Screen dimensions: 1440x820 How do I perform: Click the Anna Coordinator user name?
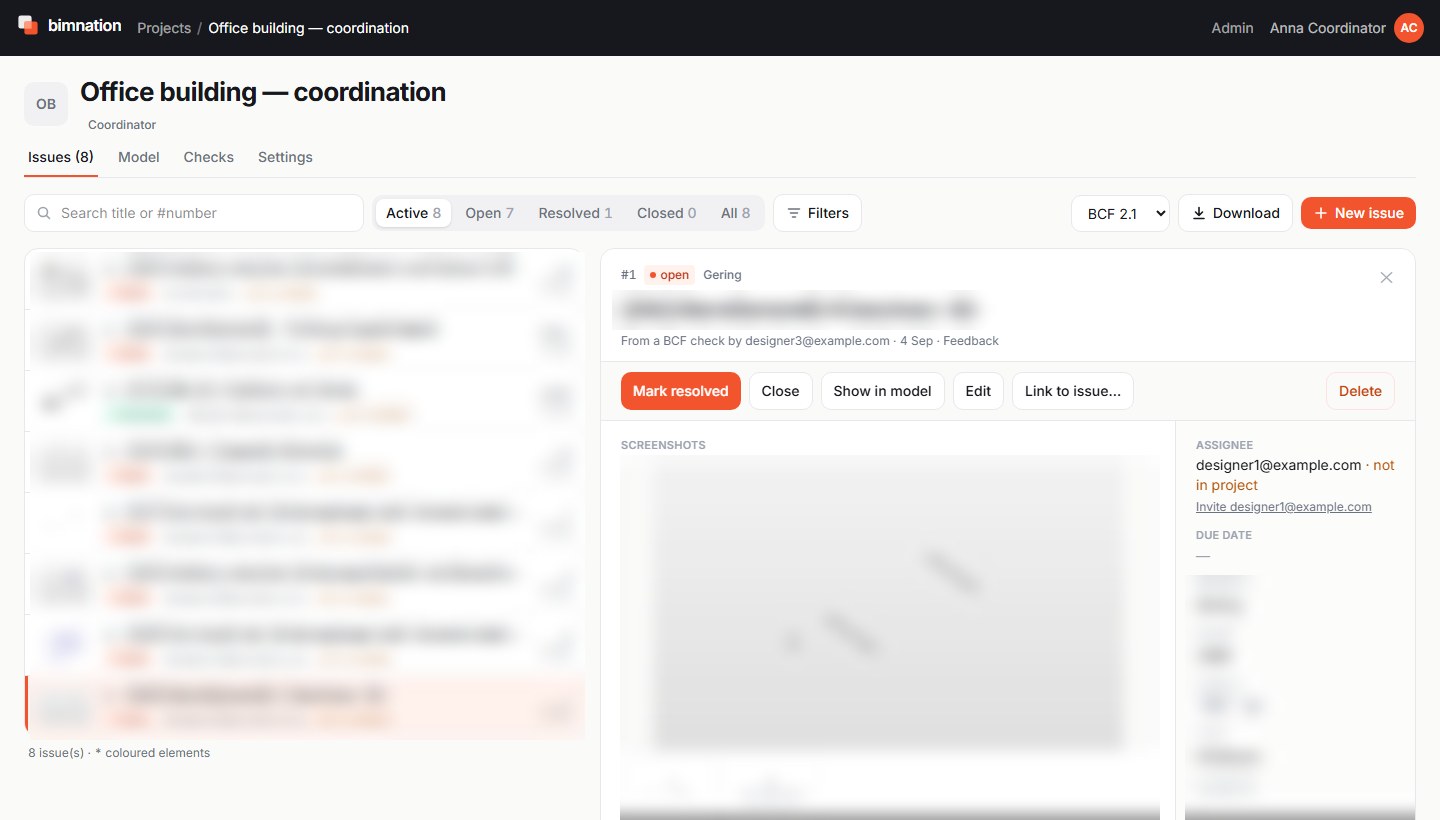[x=1327, y=28]
